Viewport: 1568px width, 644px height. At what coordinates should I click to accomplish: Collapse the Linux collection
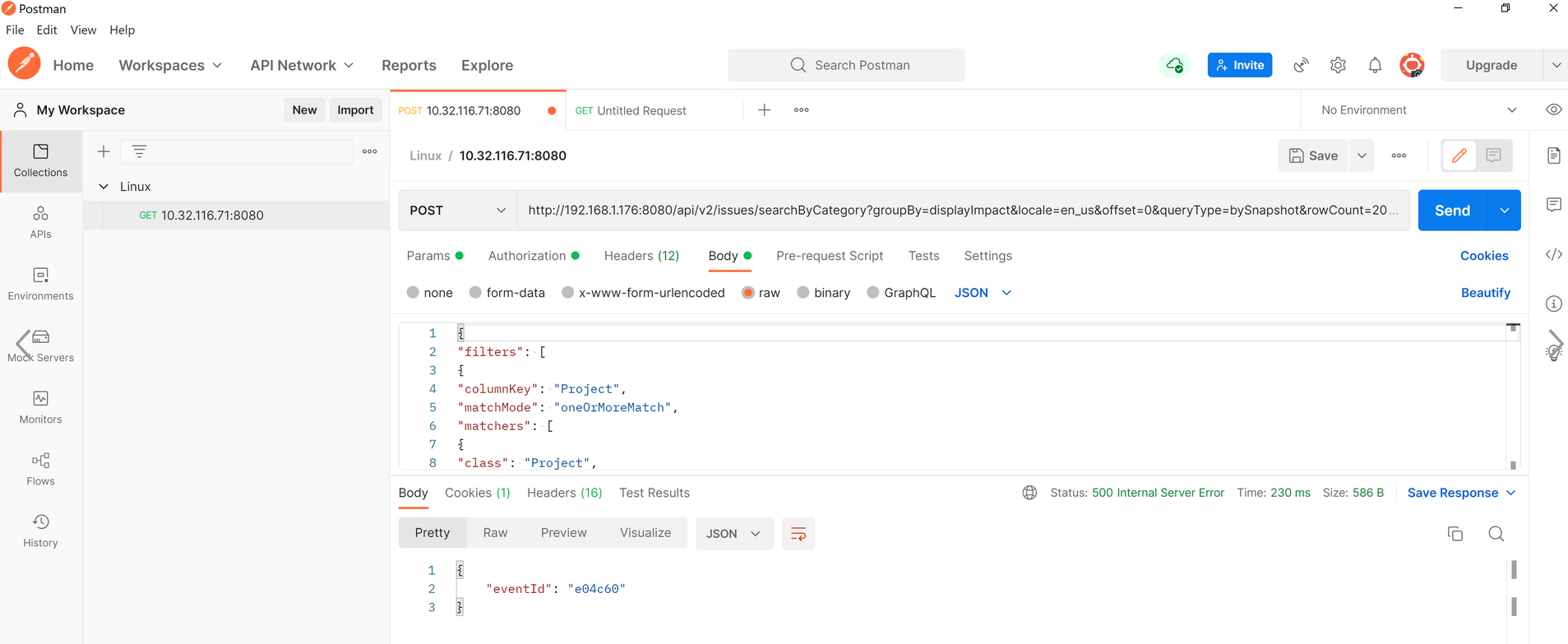[104, 187]
